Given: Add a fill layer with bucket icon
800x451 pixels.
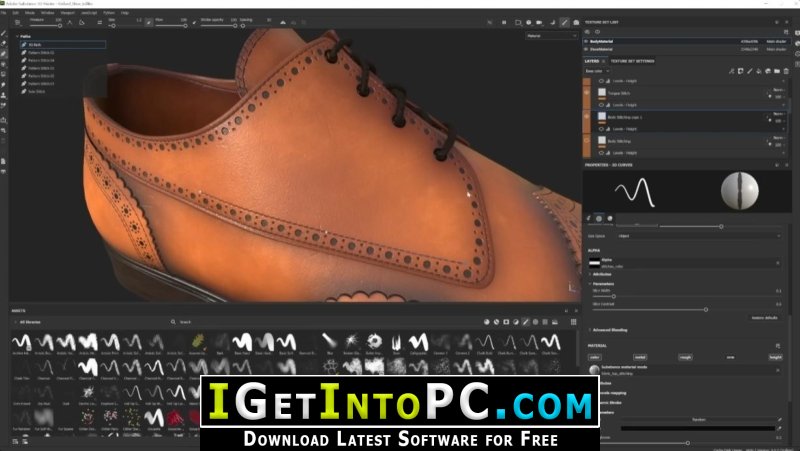Looking at the screenshot, I should [759, 71].
